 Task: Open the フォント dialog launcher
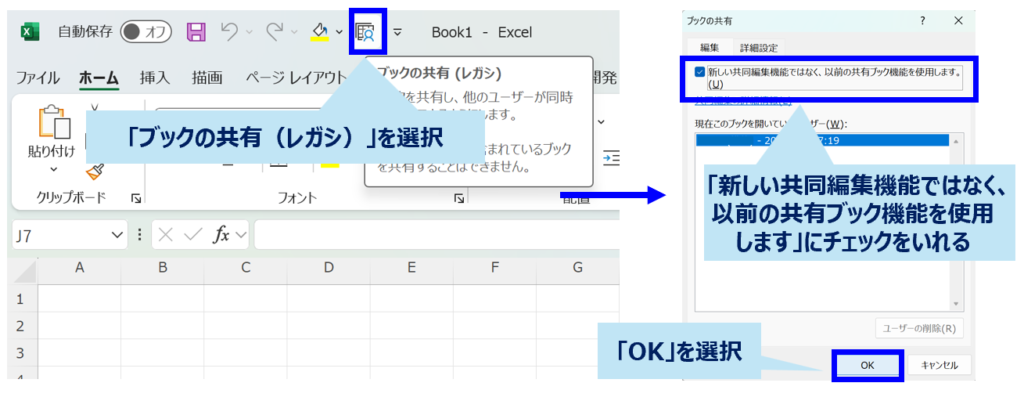459,198
